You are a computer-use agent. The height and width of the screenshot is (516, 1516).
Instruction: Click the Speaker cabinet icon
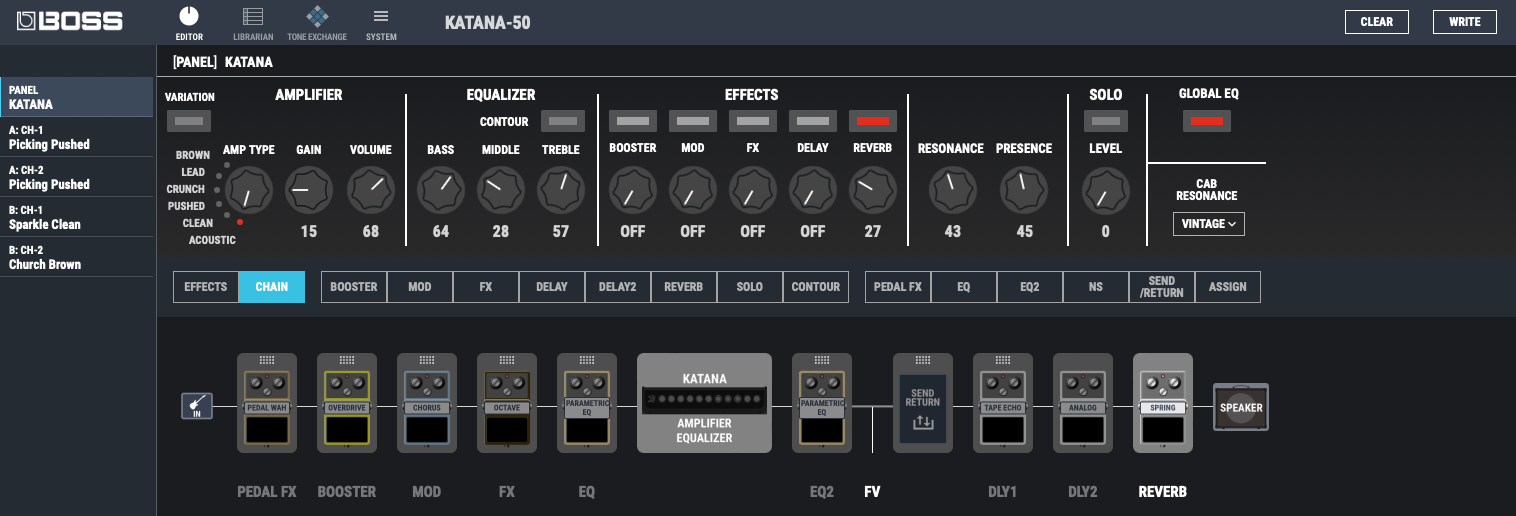(1241, 408)
